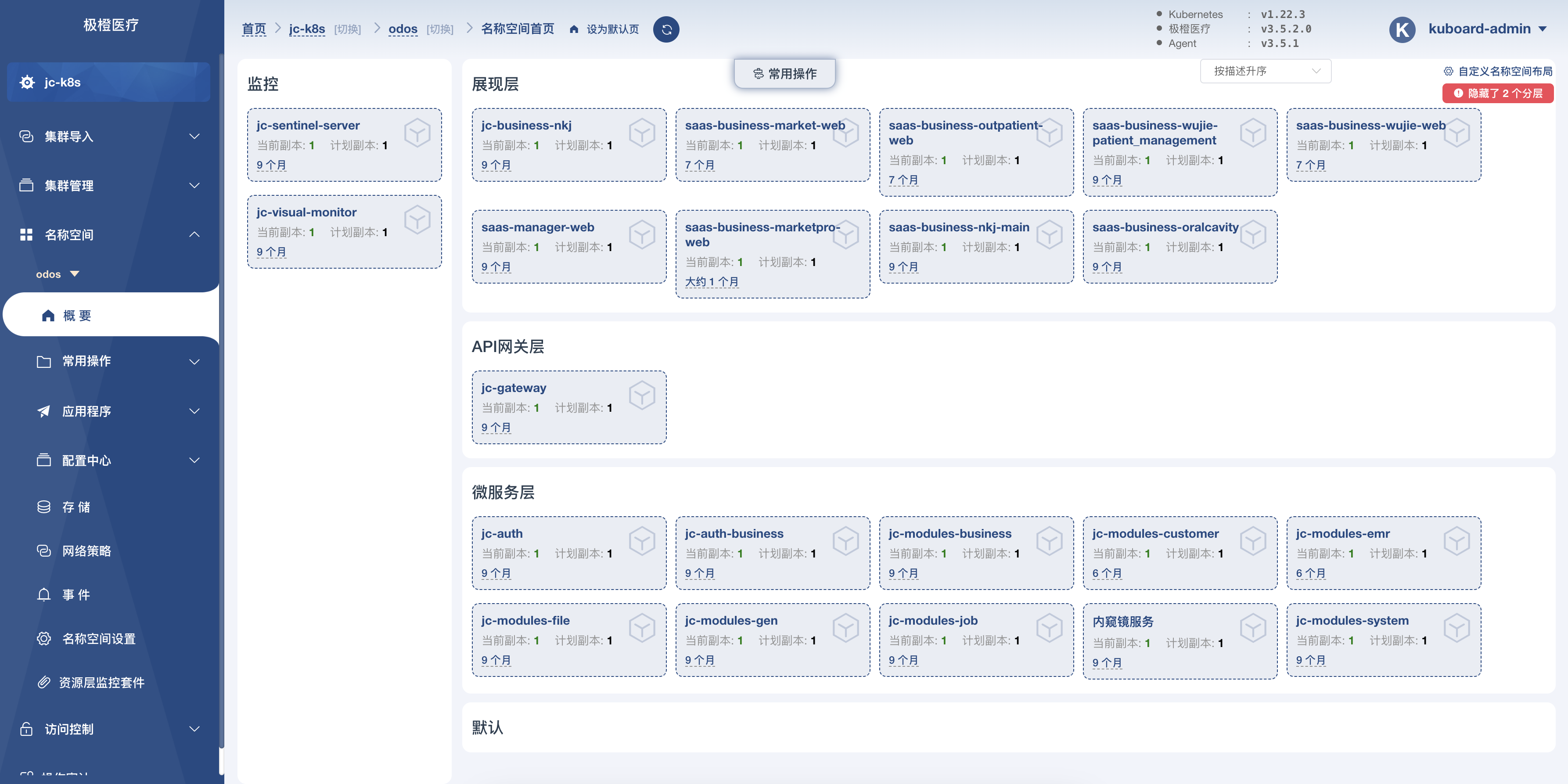Click the home icon beside 设为默认页
1568x784 pixels.
pyautogui.click(x=573, y=29)
